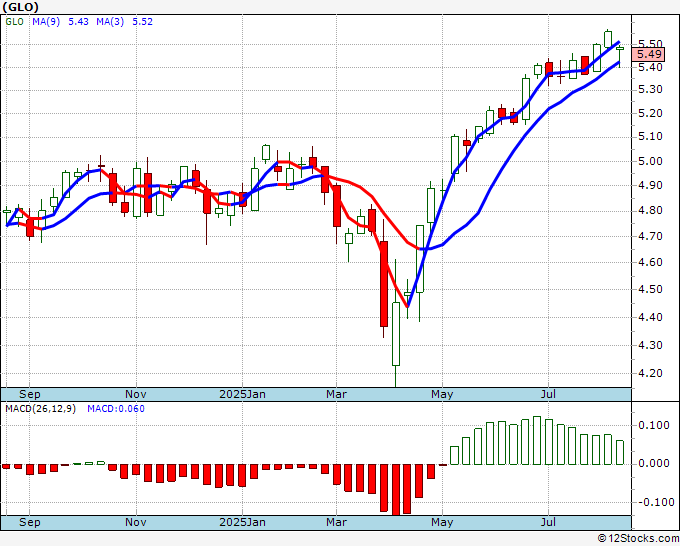Click the MA(9) legend label
680x546 pixels.
(46, 22)
